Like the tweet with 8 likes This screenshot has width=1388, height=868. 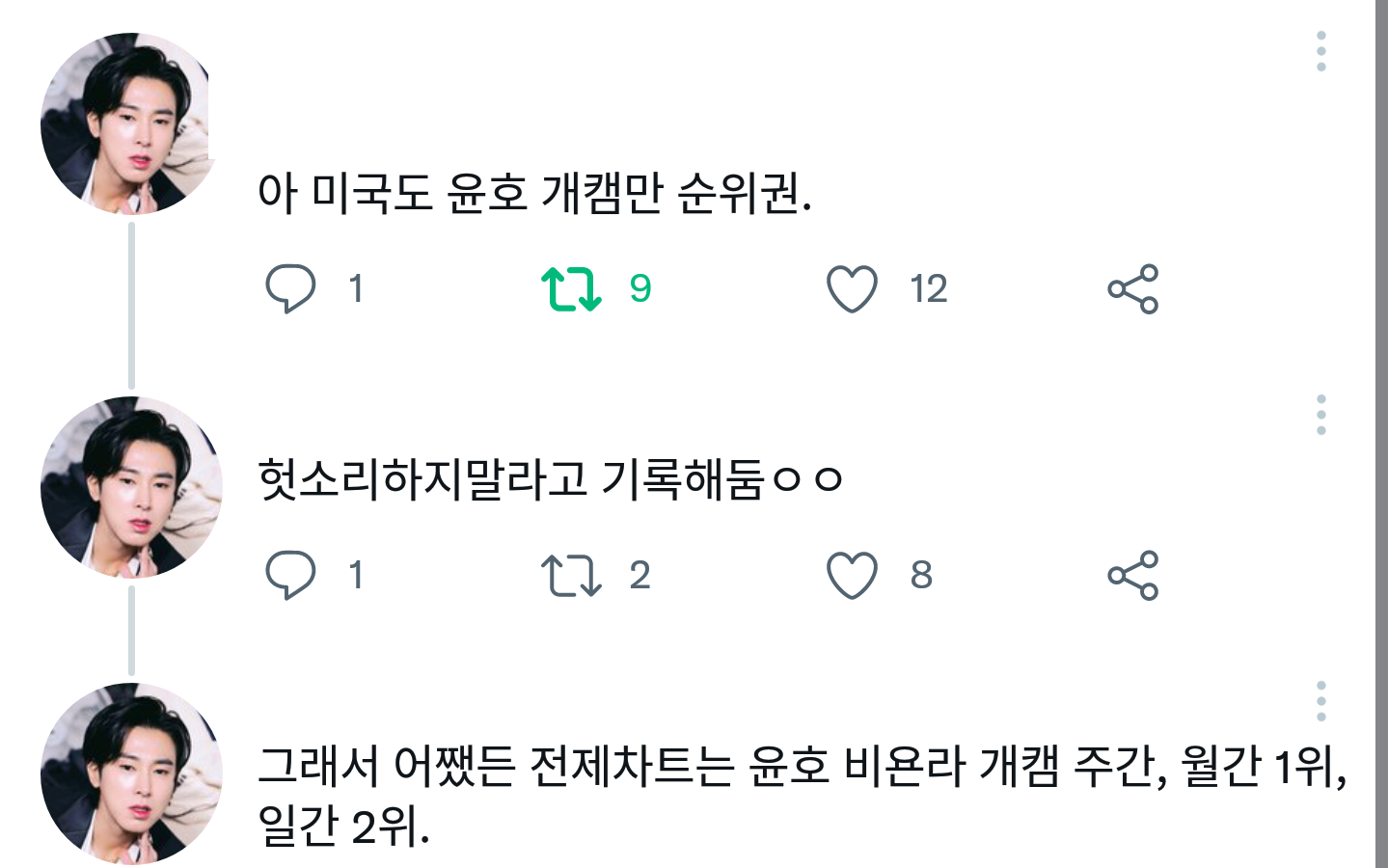pyautogui.click(x=852, y=575)
